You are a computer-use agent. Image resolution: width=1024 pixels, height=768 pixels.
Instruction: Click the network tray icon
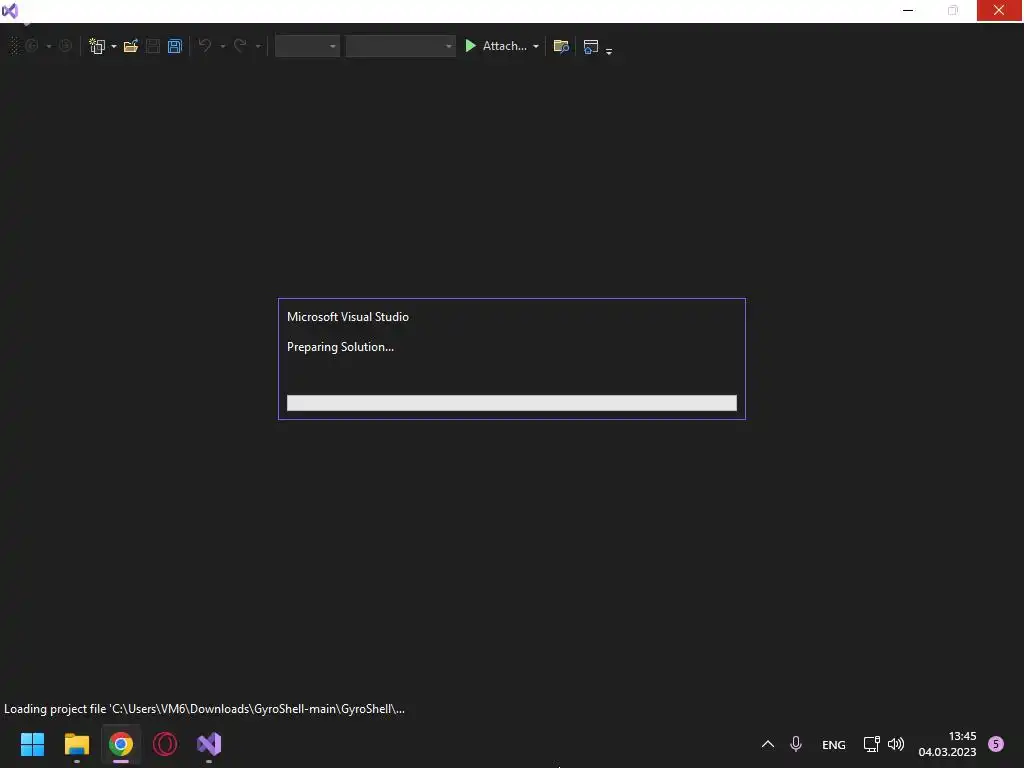click(872, 744)
